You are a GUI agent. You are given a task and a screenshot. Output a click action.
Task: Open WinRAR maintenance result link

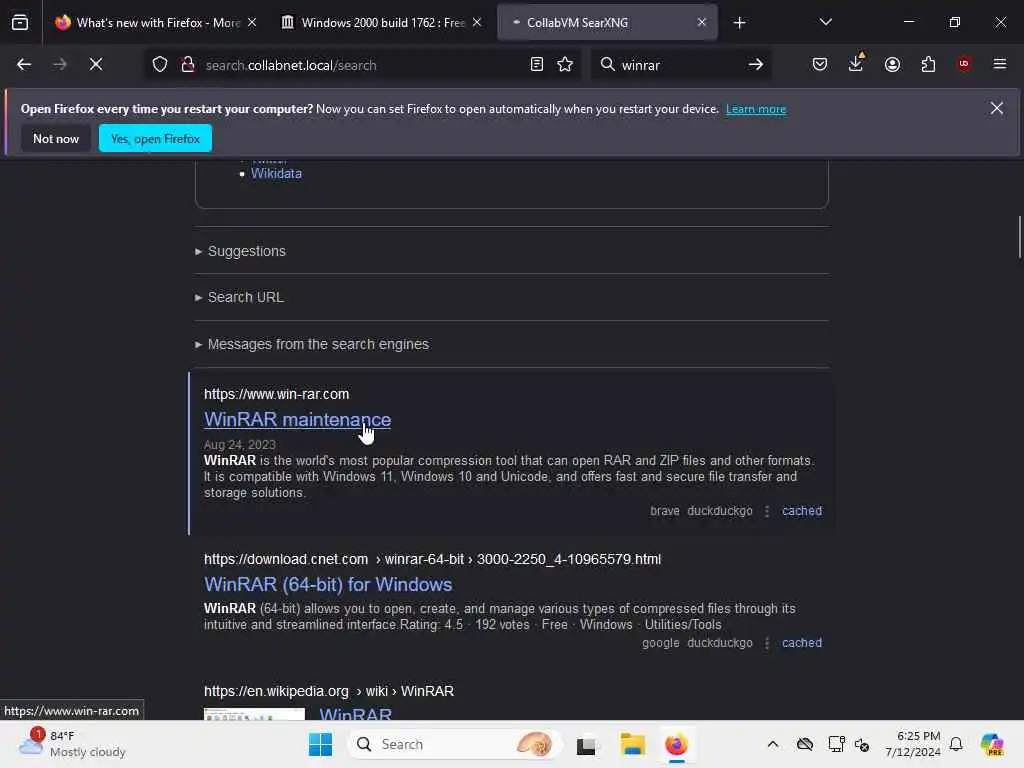297,419
